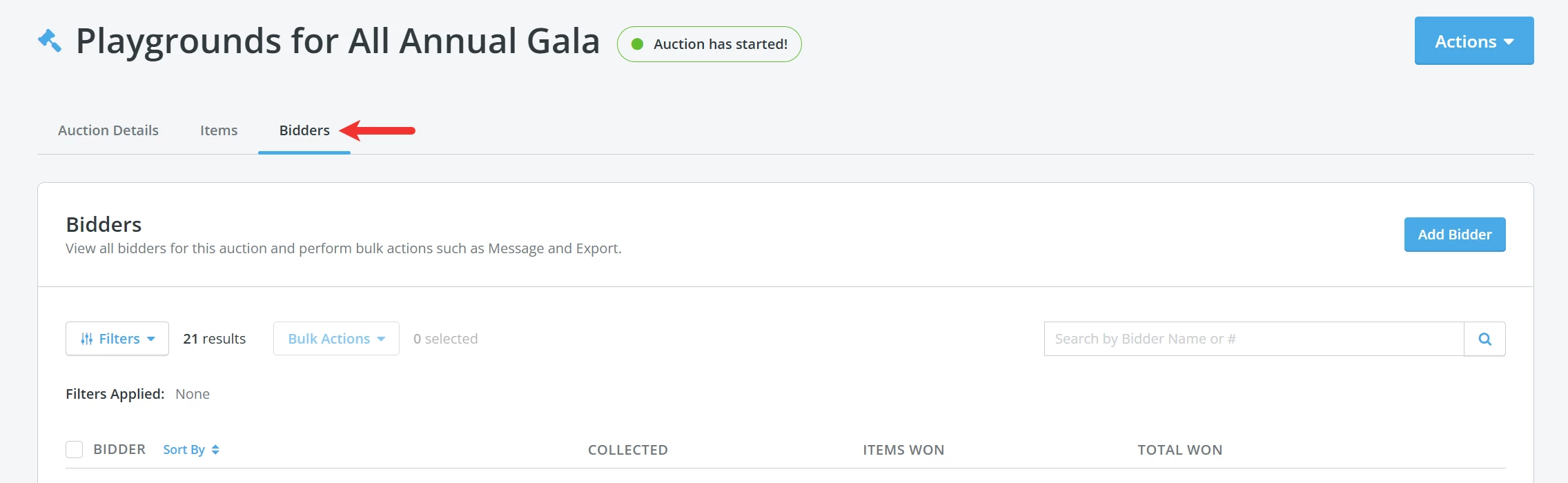Click the COLLECTED column header
1568x483 pixels.
[627, 449]
